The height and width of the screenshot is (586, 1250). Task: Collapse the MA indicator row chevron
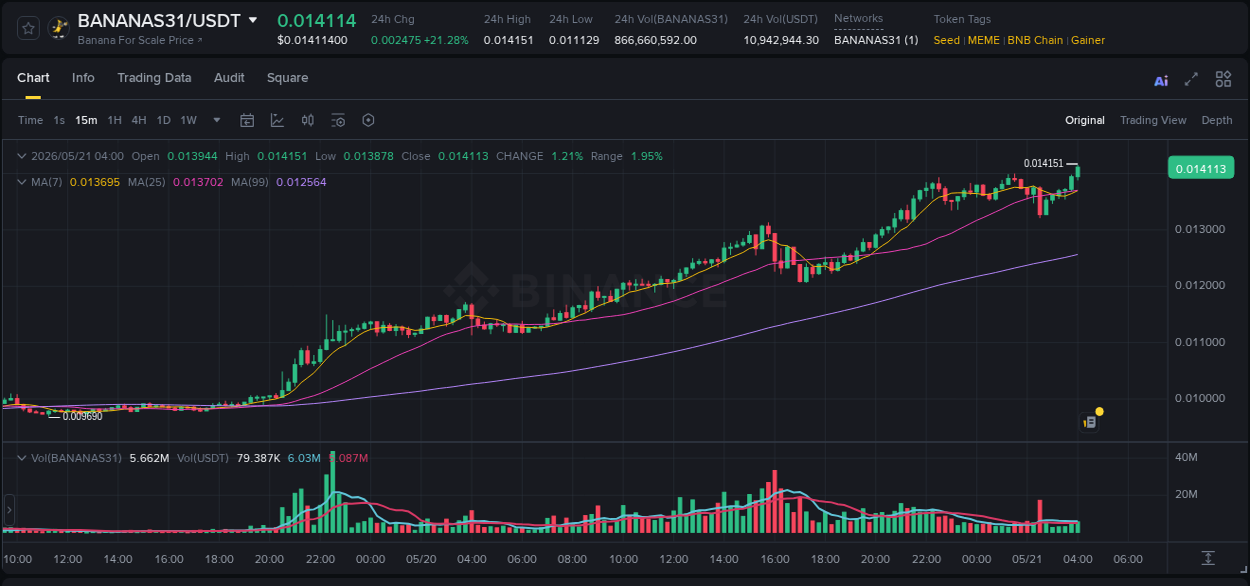[x=22, y=182]
